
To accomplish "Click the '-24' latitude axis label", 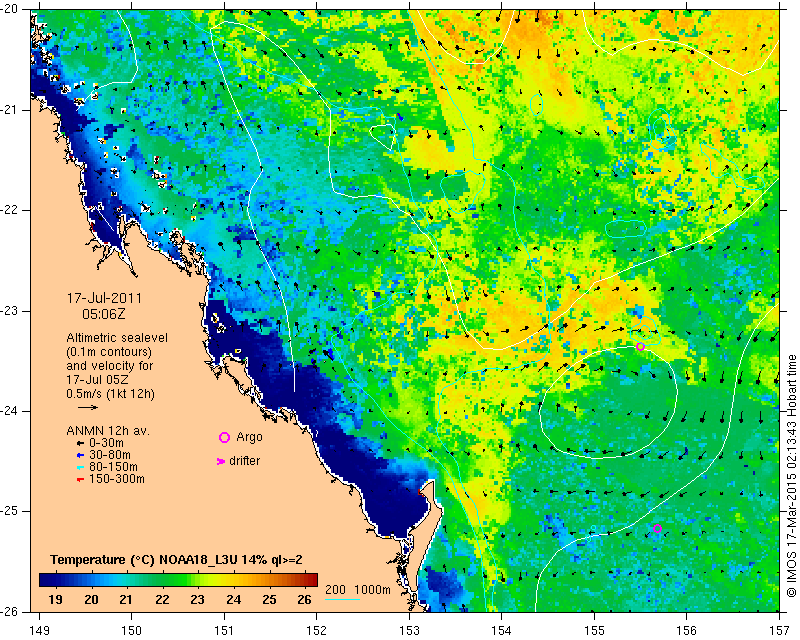I will pos(10,411).
